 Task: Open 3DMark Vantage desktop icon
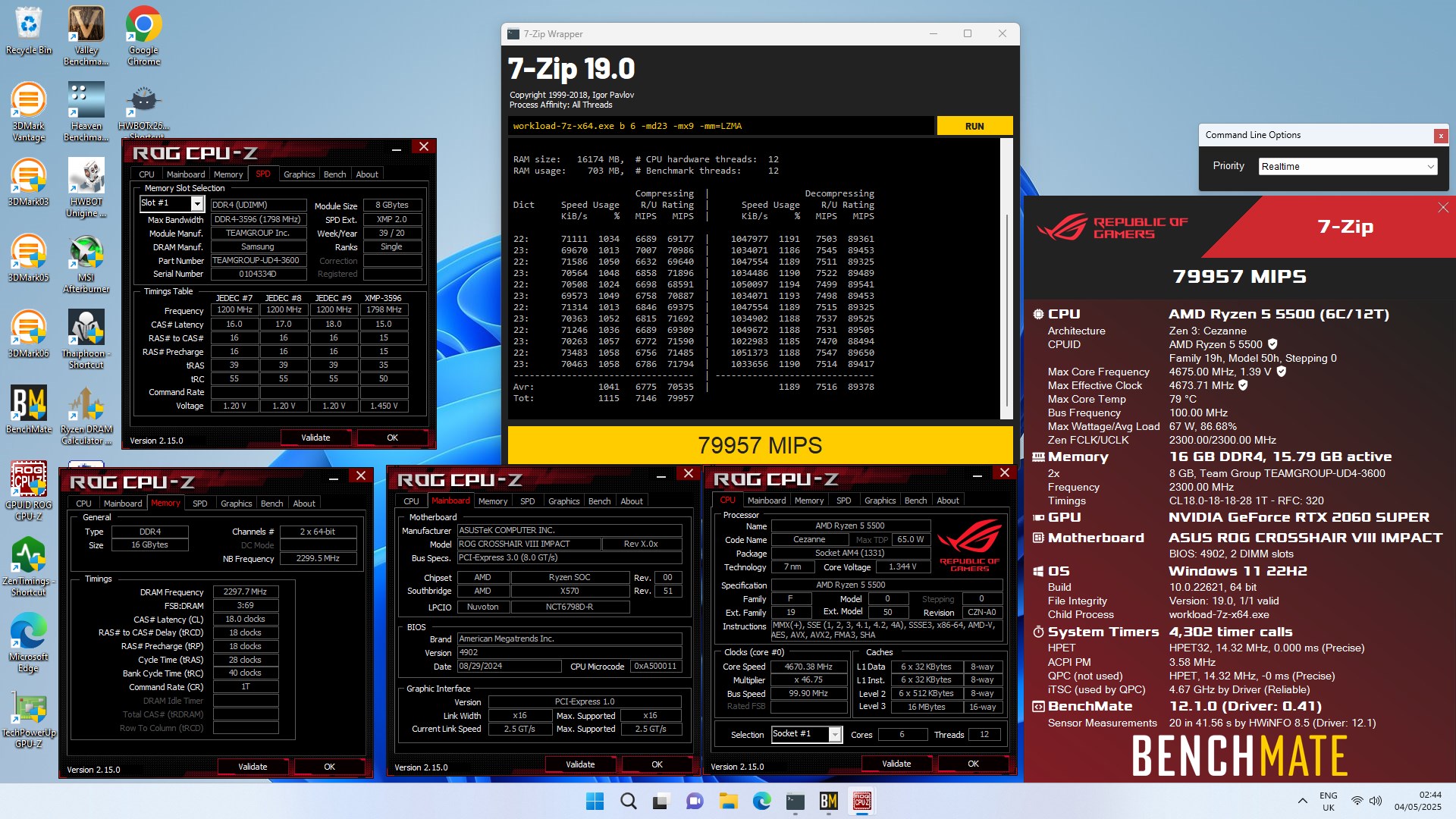coord(28,111)
